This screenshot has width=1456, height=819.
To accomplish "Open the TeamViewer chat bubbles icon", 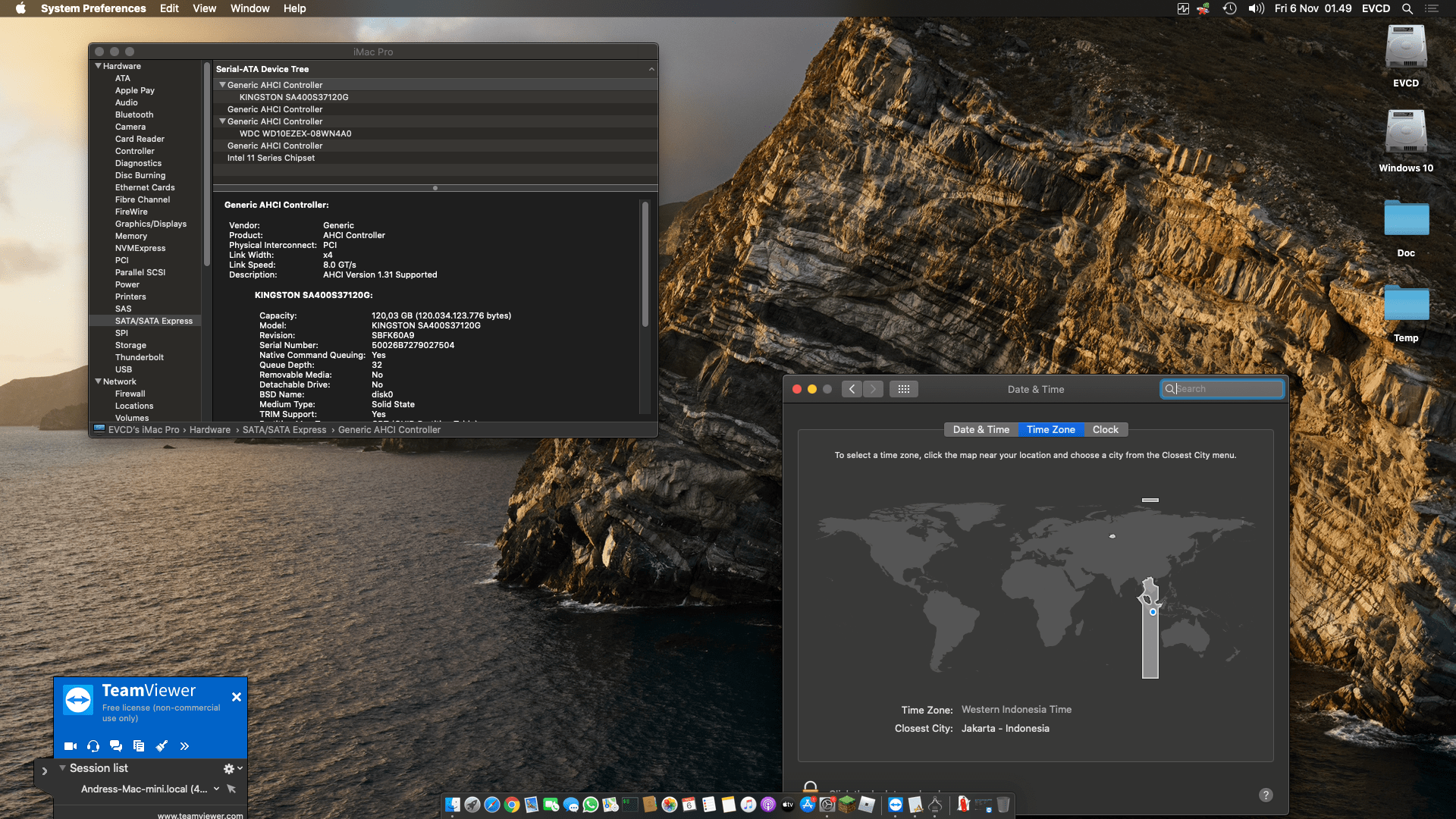I will click(x=116, y=746).
